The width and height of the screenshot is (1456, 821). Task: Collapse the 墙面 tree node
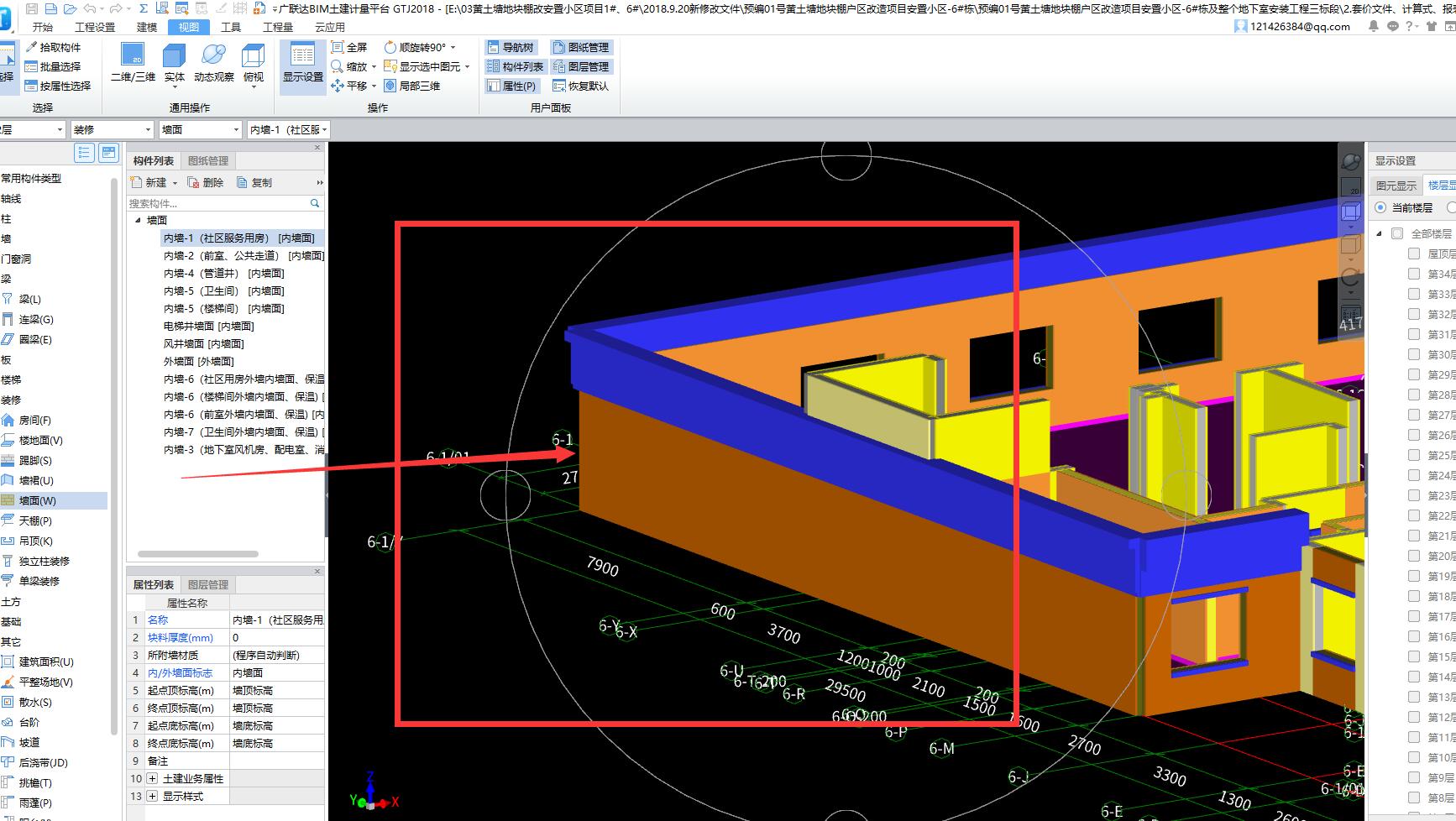(139, 220)
